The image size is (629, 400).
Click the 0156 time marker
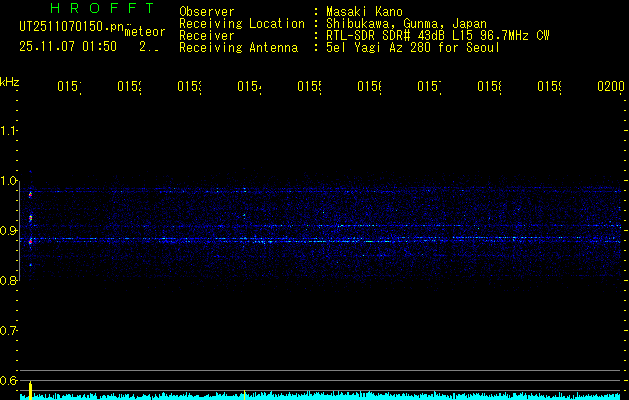[x=370, y=86]
